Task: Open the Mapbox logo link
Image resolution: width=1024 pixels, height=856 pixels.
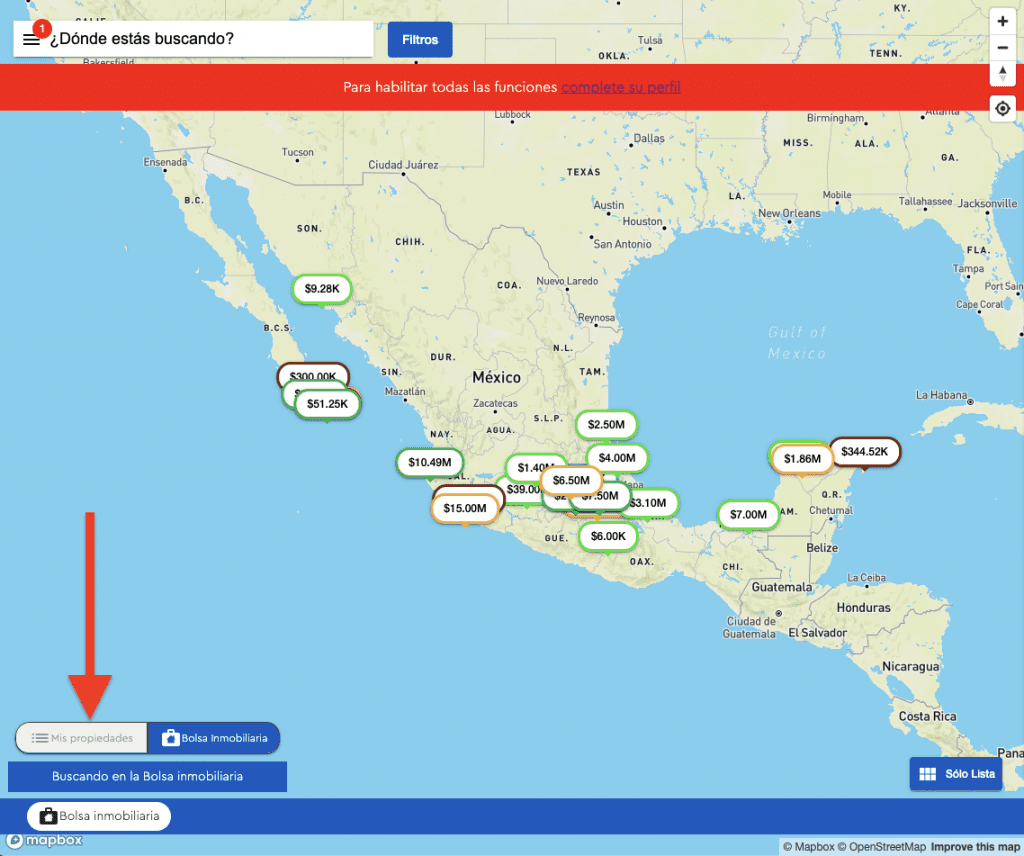Action: [45, 840]
